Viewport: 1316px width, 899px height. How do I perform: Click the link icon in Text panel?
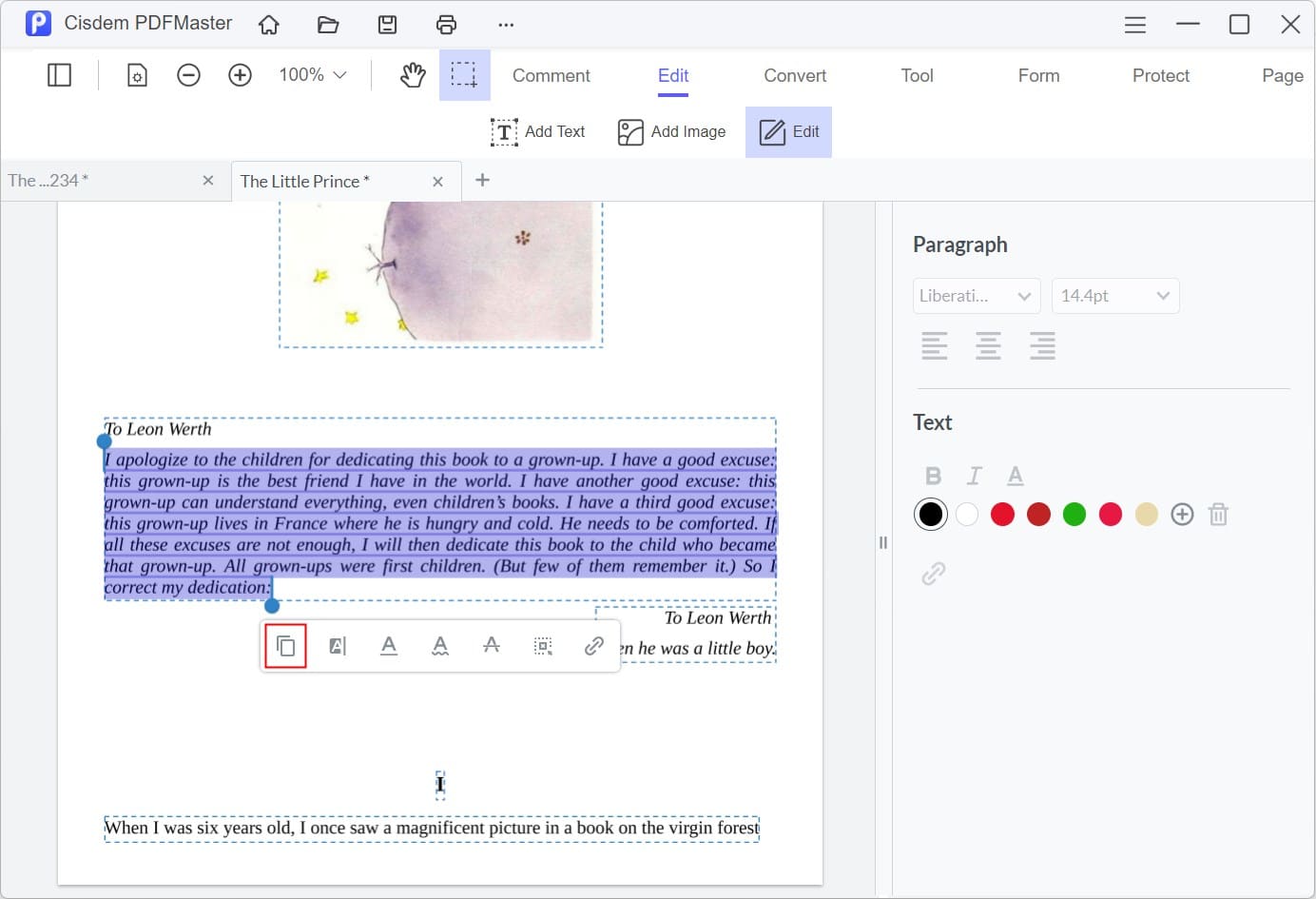tap(934, 574)
